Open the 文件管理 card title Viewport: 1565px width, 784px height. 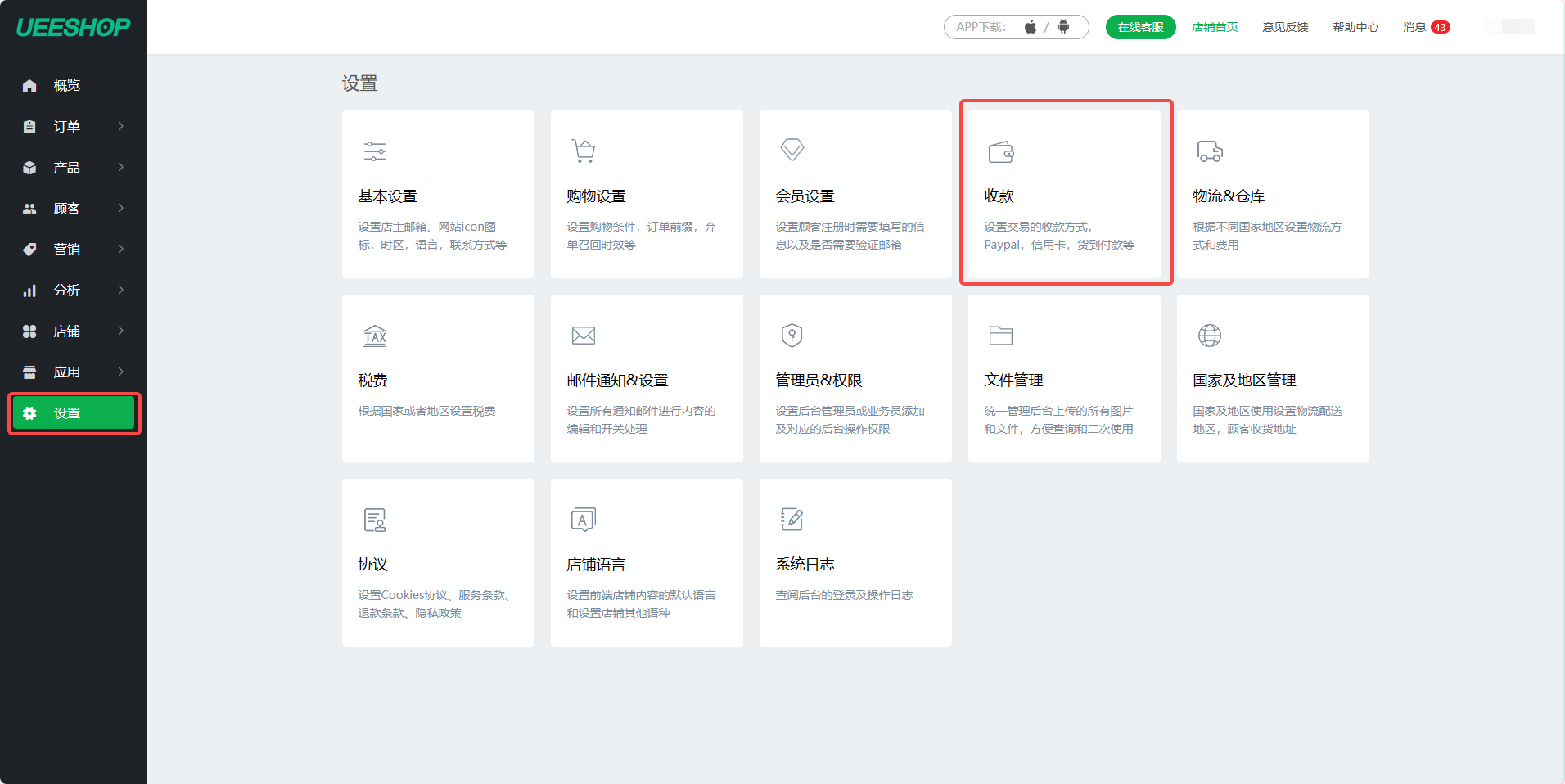(x=1014, y=381)
